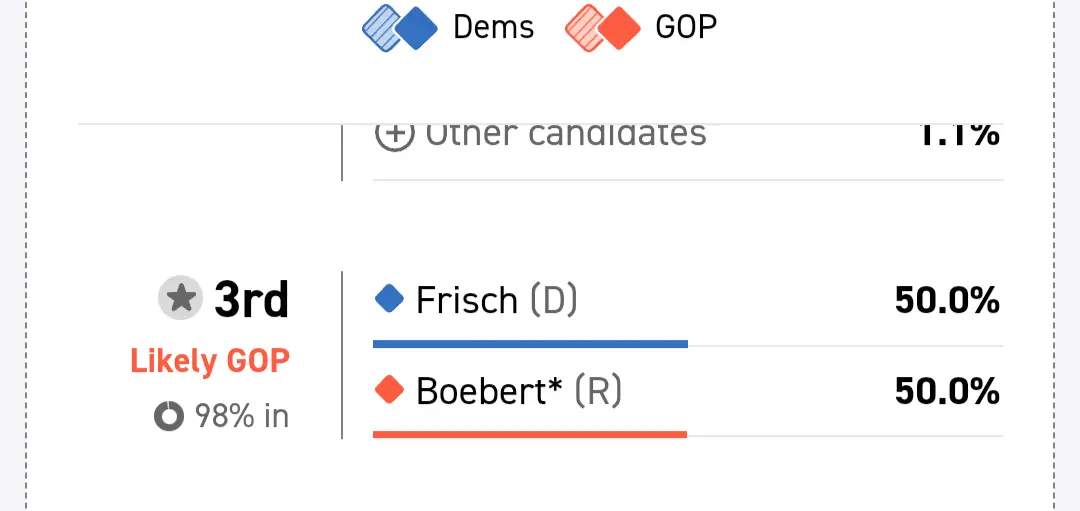This screenshot has width=1080, height=511.
Task: Click the blue vote bar under Frisch
Action: 530,344
